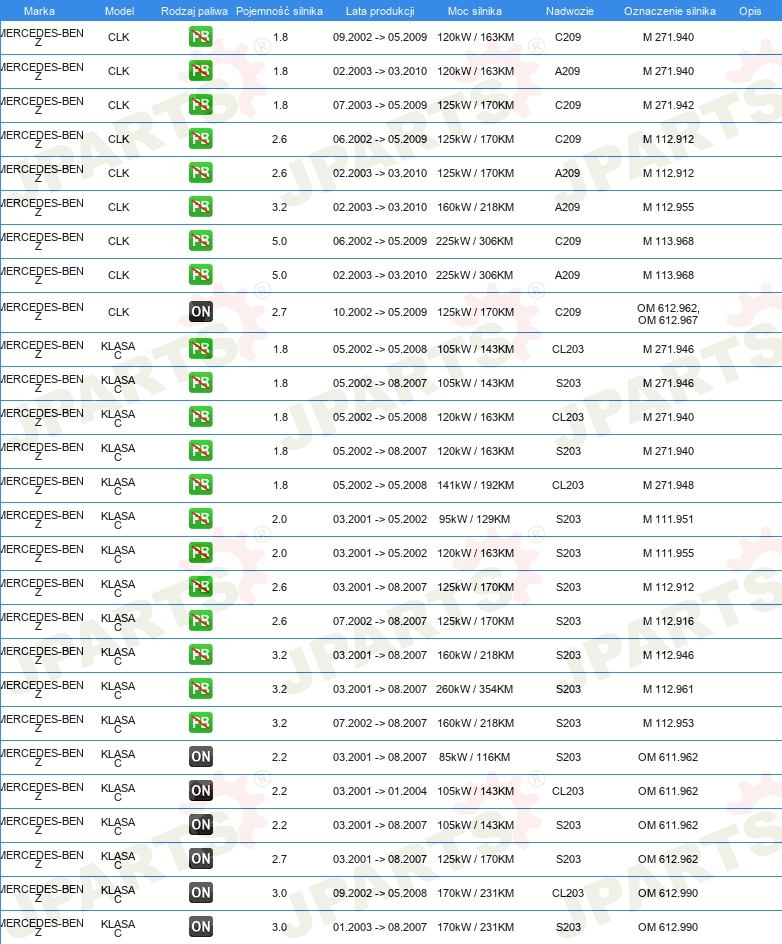Click petrol icon in CL203 M 271.946 row
This screenshot has height=944, width=782.
200,349
